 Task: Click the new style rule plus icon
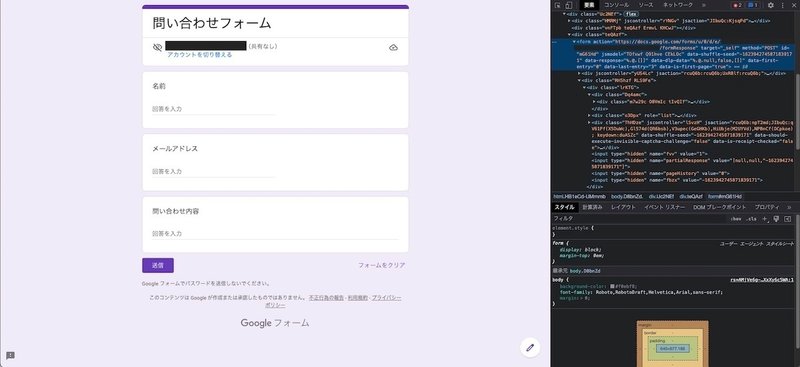pos(765,218)
